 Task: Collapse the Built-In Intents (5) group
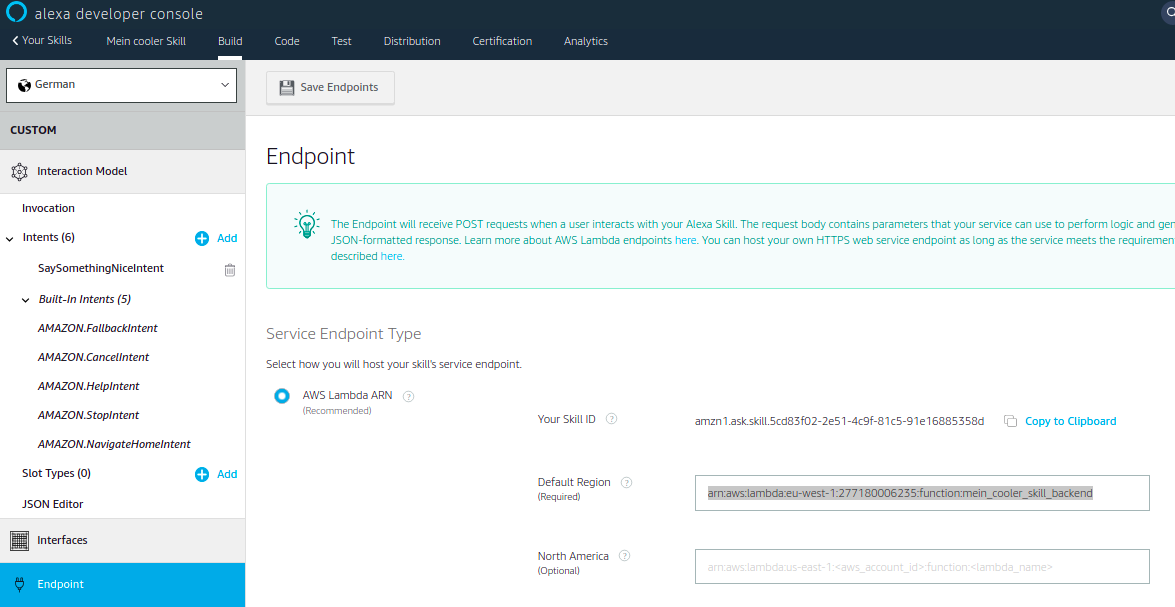(25, 300)
